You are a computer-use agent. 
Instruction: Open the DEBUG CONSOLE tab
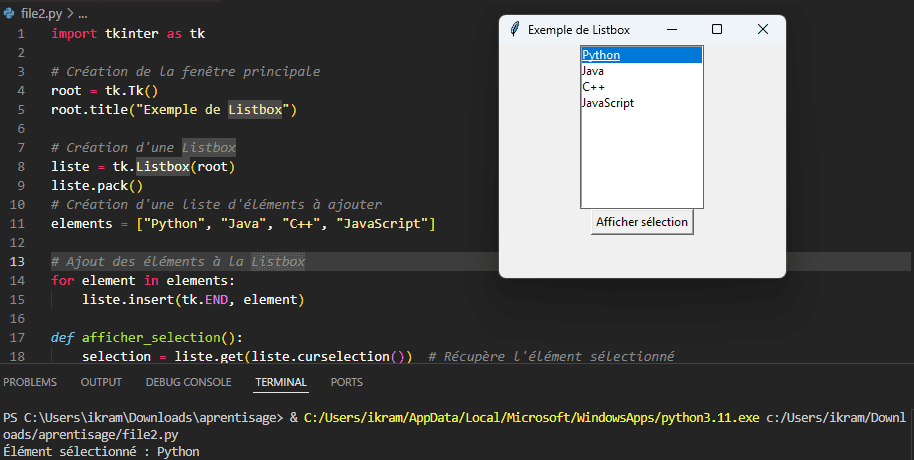pos(188,382)
